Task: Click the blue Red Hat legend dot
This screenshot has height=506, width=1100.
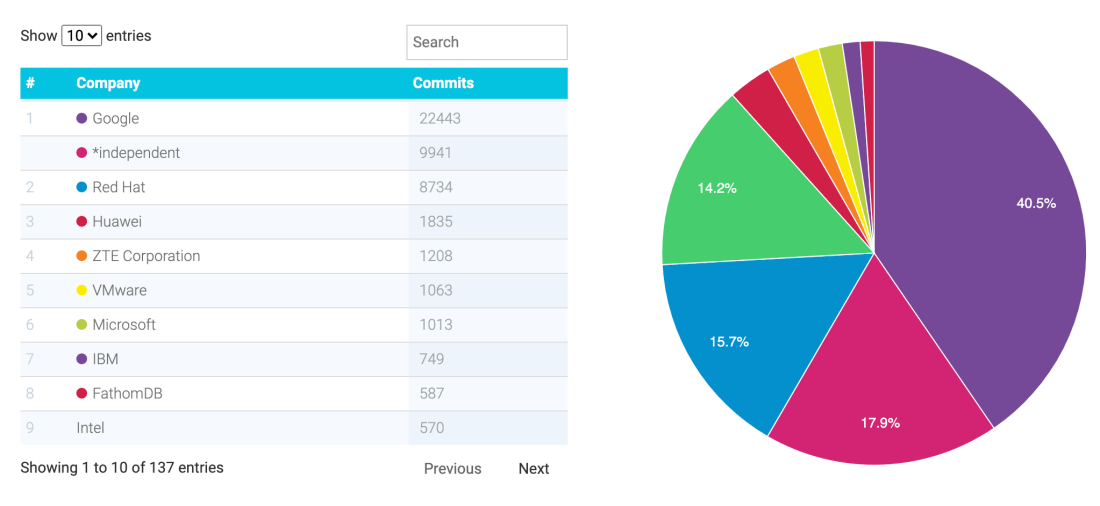Action: point(82,187)
